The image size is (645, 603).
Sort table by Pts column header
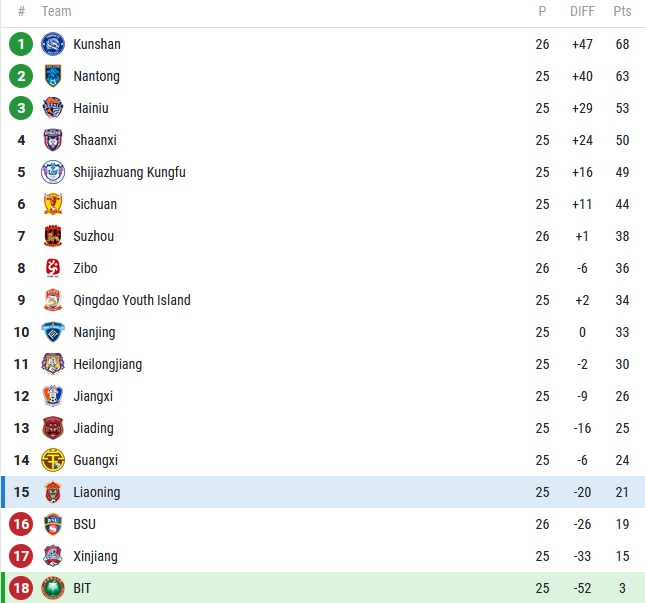(x=622, y=12)
